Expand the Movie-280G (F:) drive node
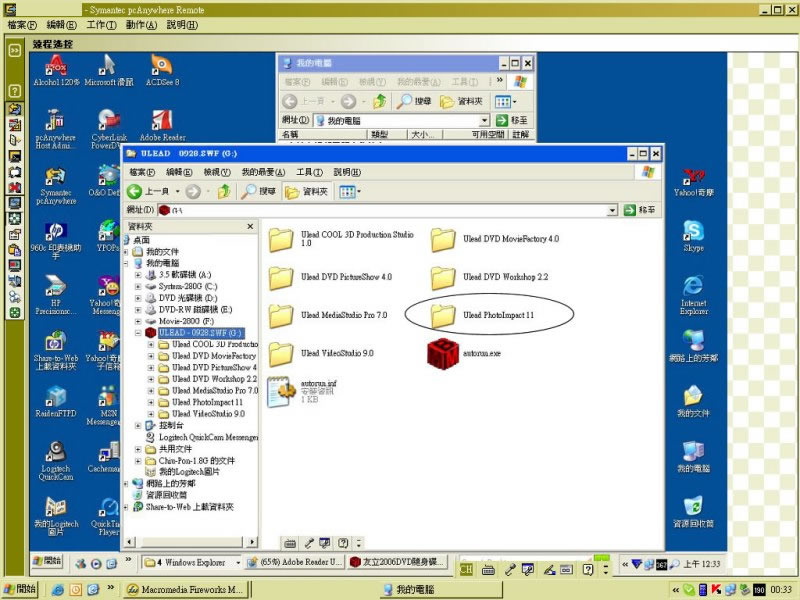Screen dimensions: 800x600 pos(138,321)
